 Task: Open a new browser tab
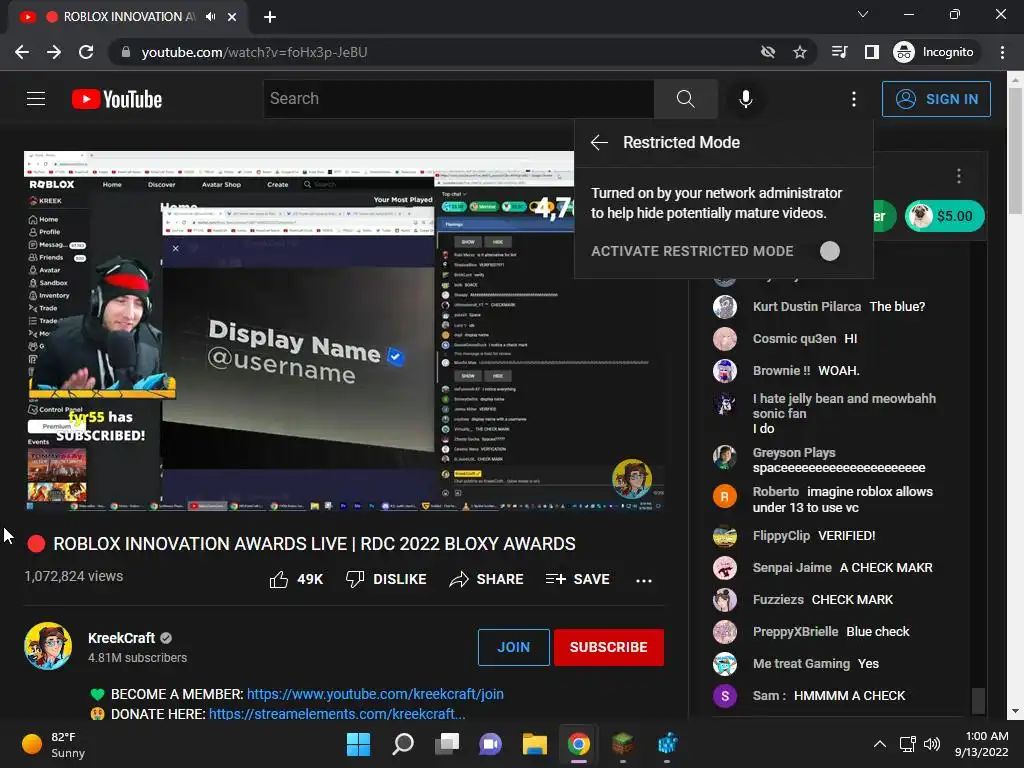pos(270,17)
